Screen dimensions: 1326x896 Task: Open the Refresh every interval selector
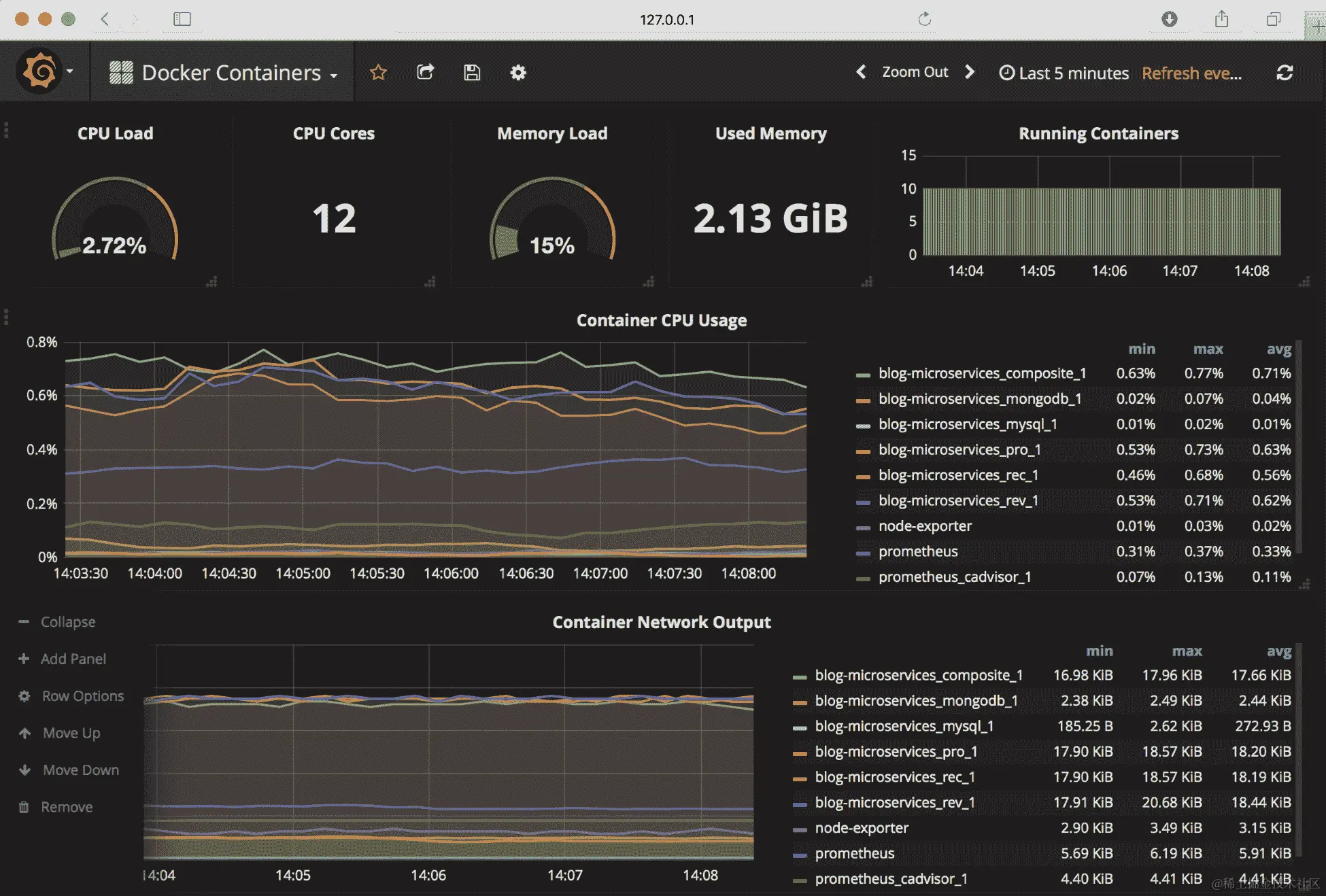[1191, 73]
